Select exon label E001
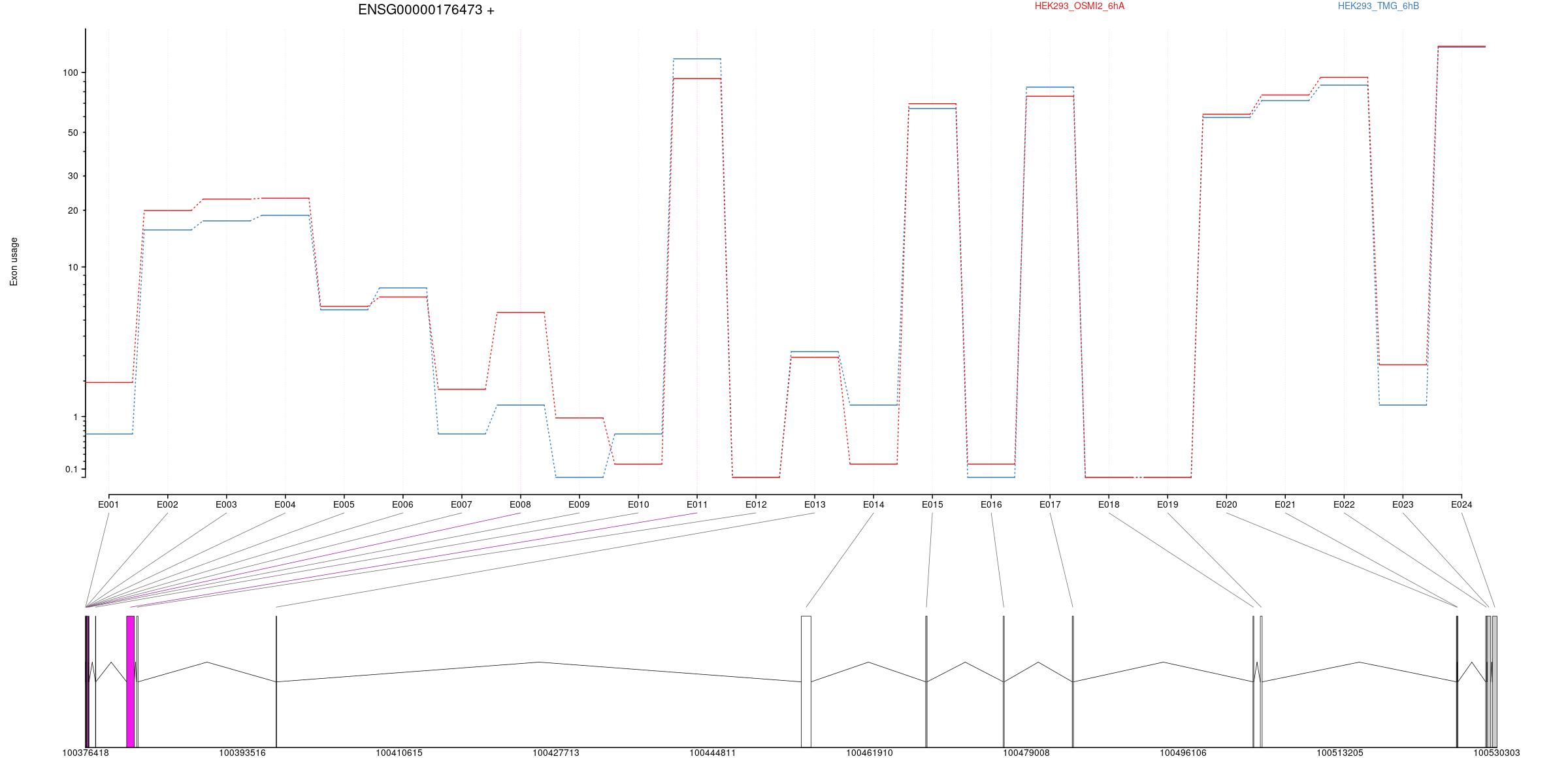 pos(108,504)
